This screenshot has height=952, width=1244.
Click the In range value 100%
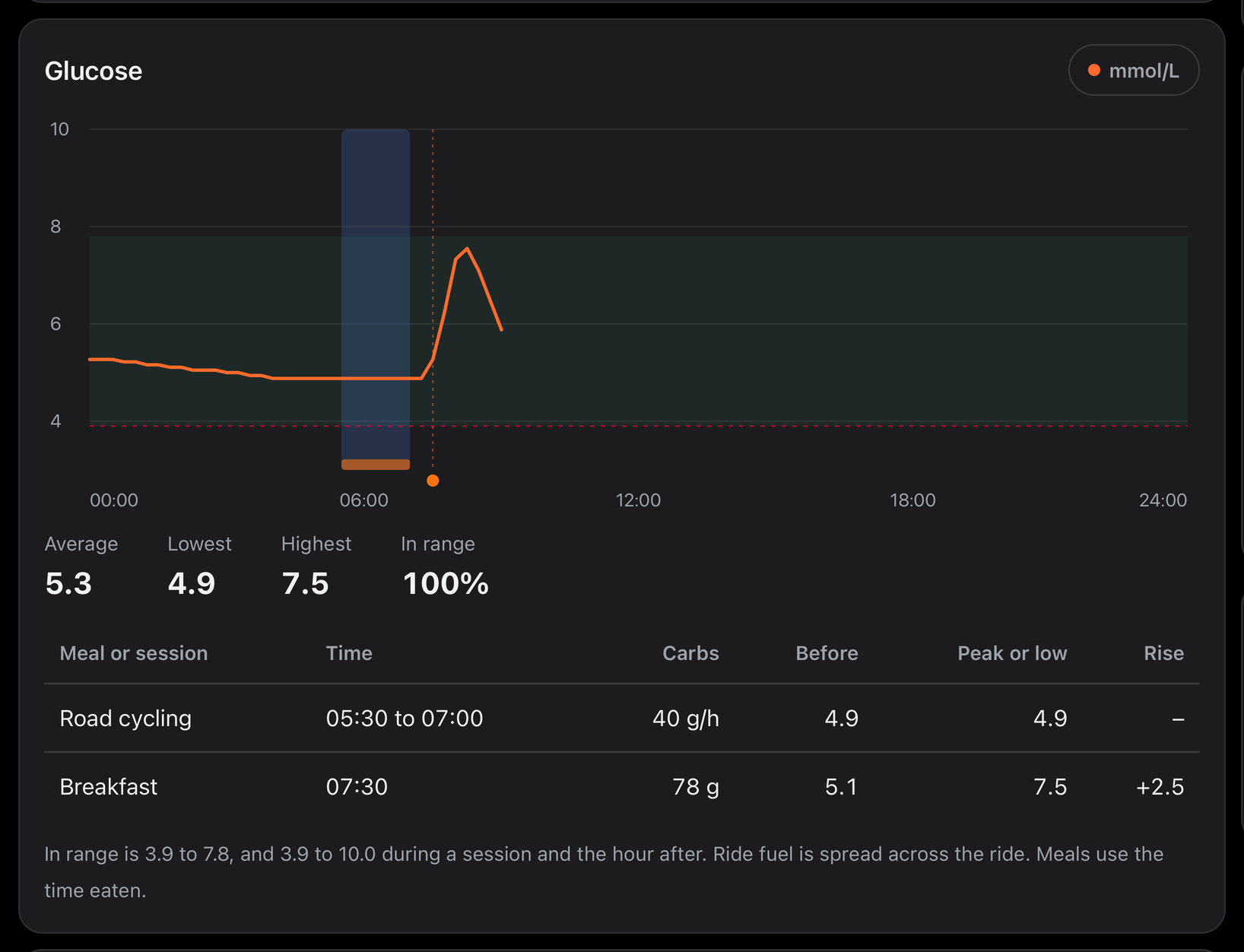tap(446, 584)
